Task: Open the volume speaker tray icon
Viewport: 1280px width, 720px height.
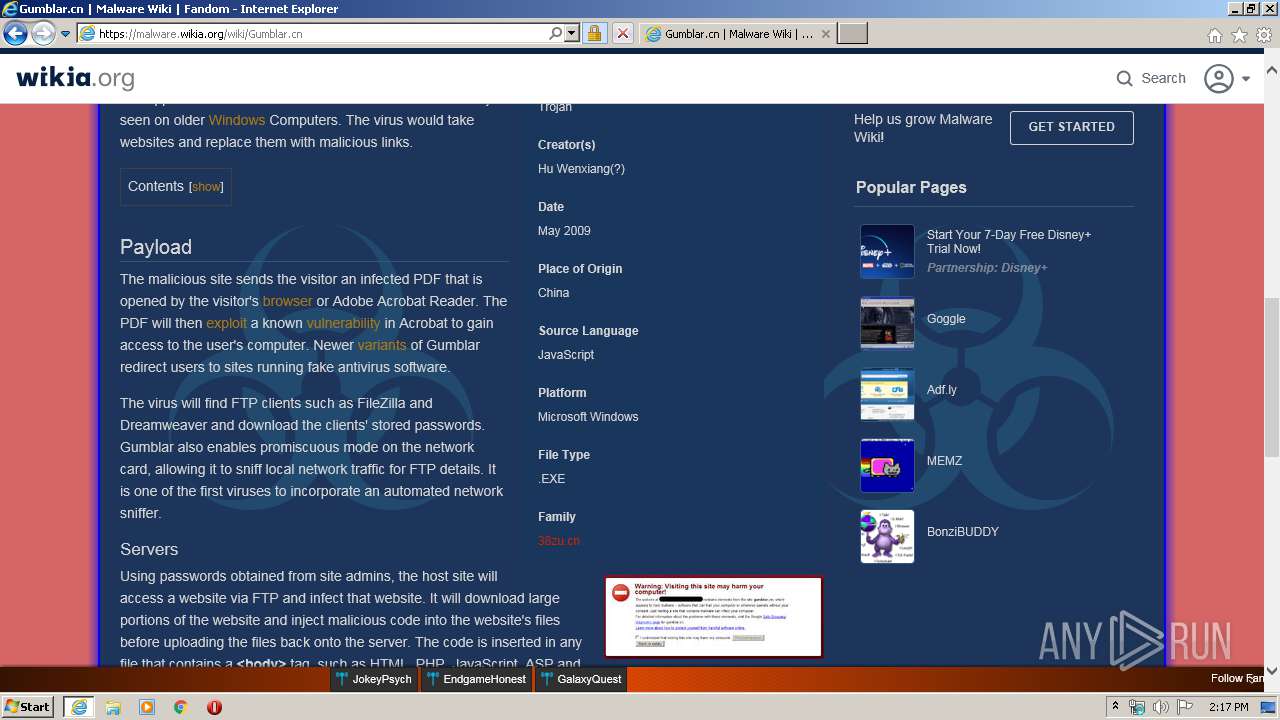Action: (1161, 707)
